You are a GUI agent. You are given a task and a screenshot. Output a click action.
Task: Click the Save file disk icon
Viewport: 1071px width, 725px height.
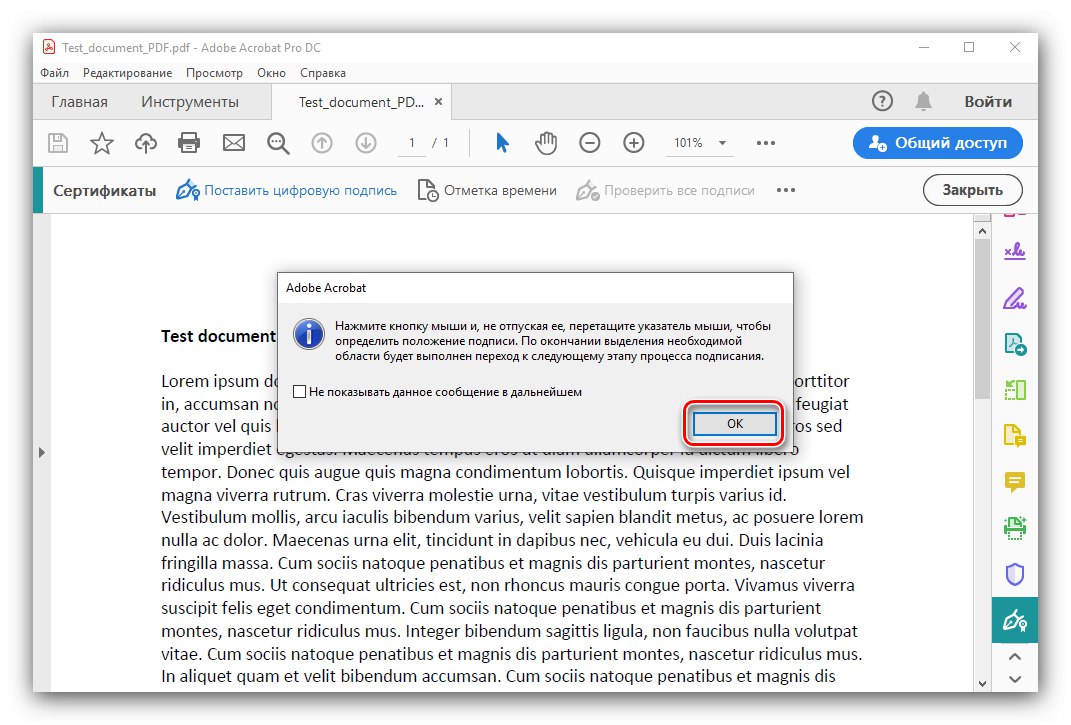58,143
